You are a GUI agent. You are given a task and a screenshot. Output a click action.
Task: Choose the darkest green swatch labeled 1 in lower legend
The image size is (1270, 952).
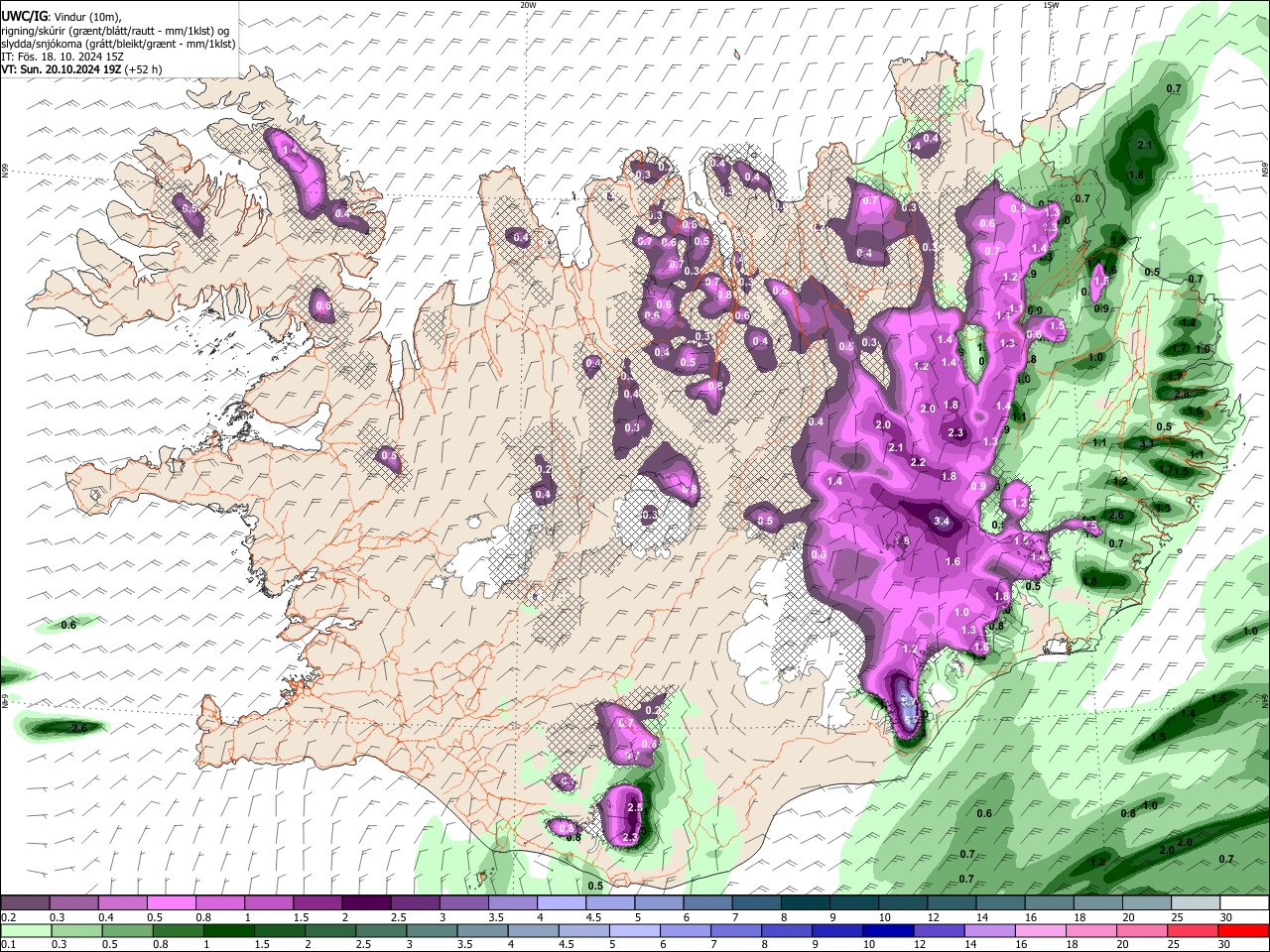tap(227, 930)
